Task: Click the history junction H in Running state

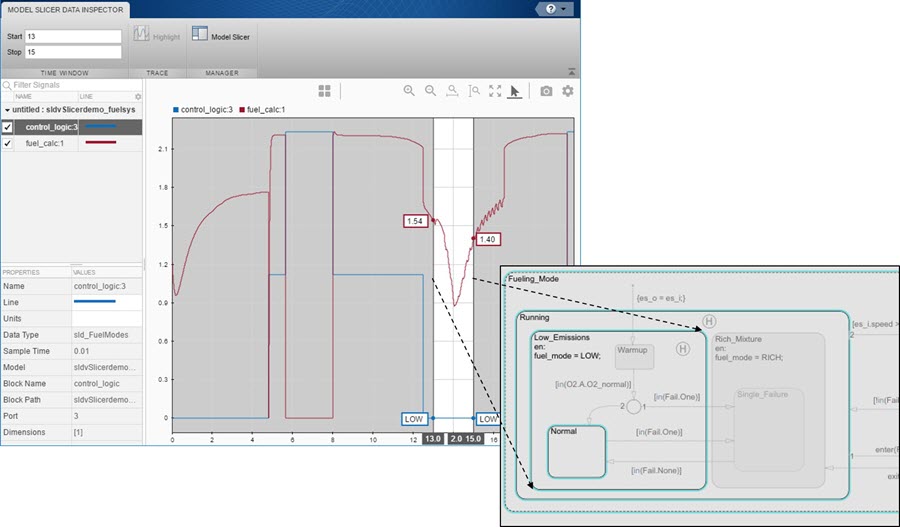Action: [x=709, y=321]
